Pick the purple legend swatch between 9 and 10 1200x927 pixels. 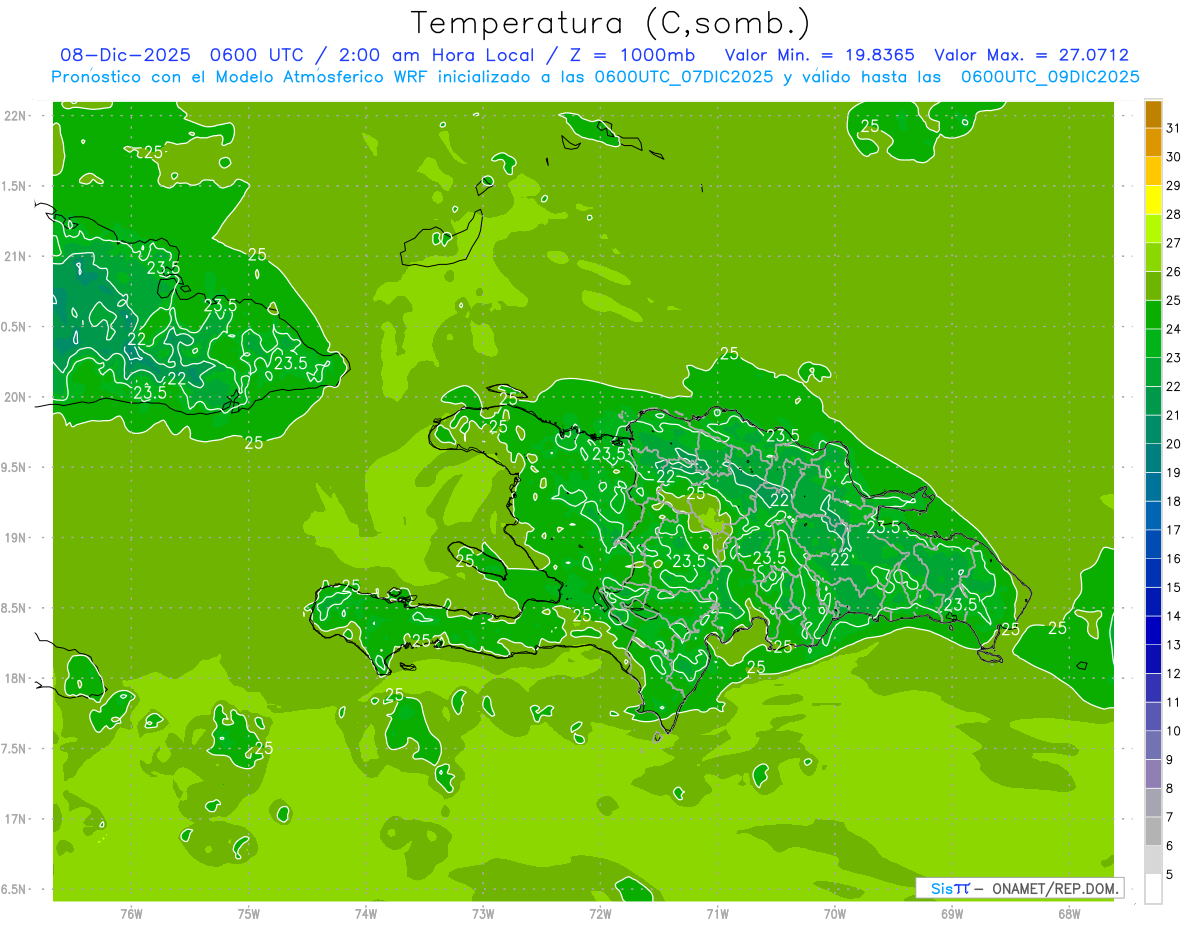[1153, 745]
